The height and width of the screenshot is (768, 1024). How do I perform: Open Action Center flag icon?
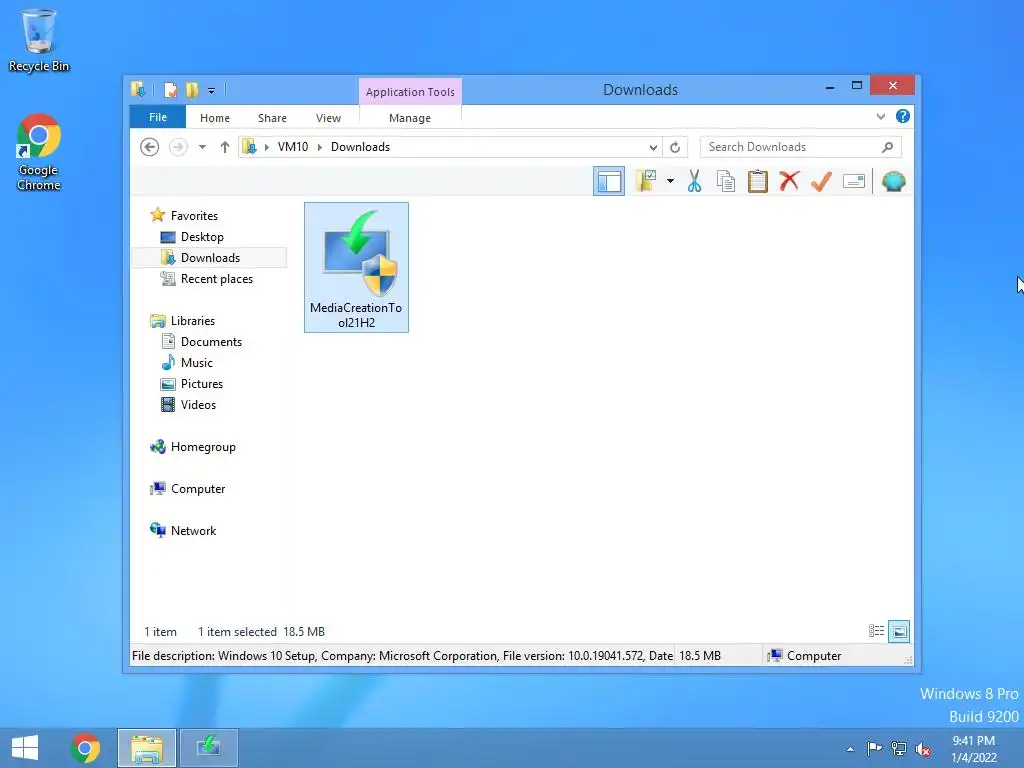point(874,748)
